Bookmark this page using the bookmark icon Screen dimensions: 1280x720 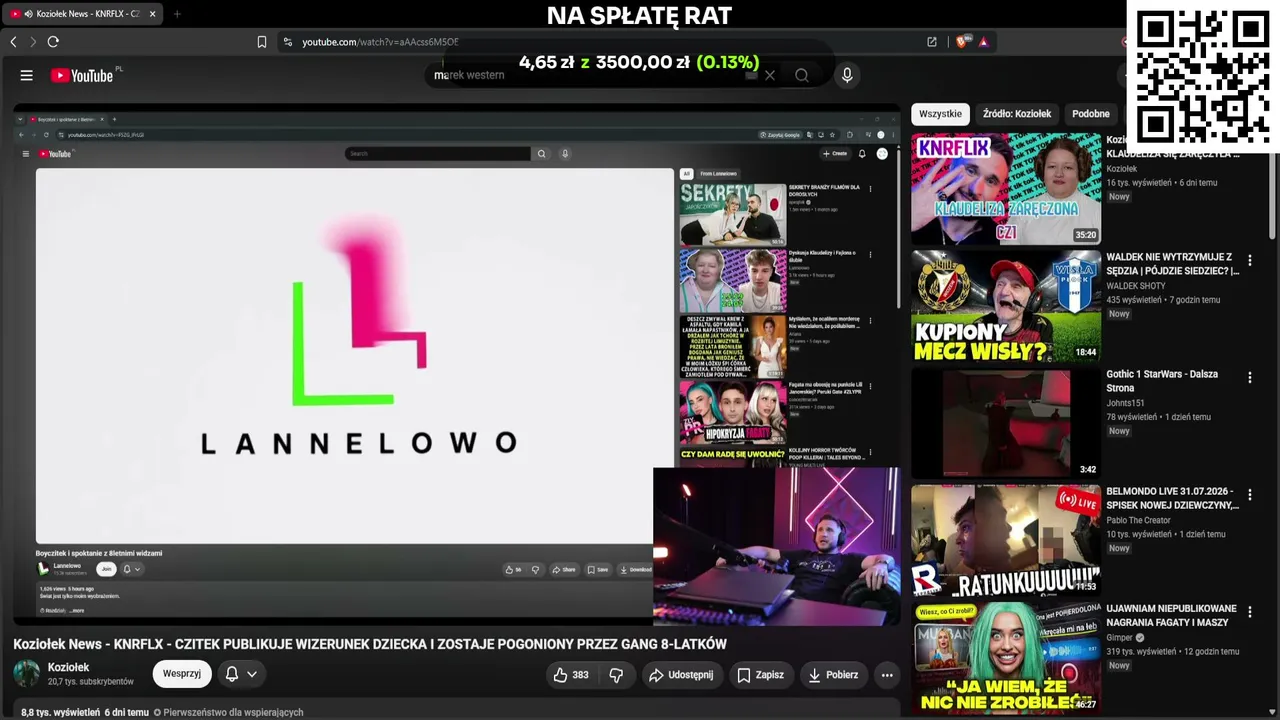point(262,42)
